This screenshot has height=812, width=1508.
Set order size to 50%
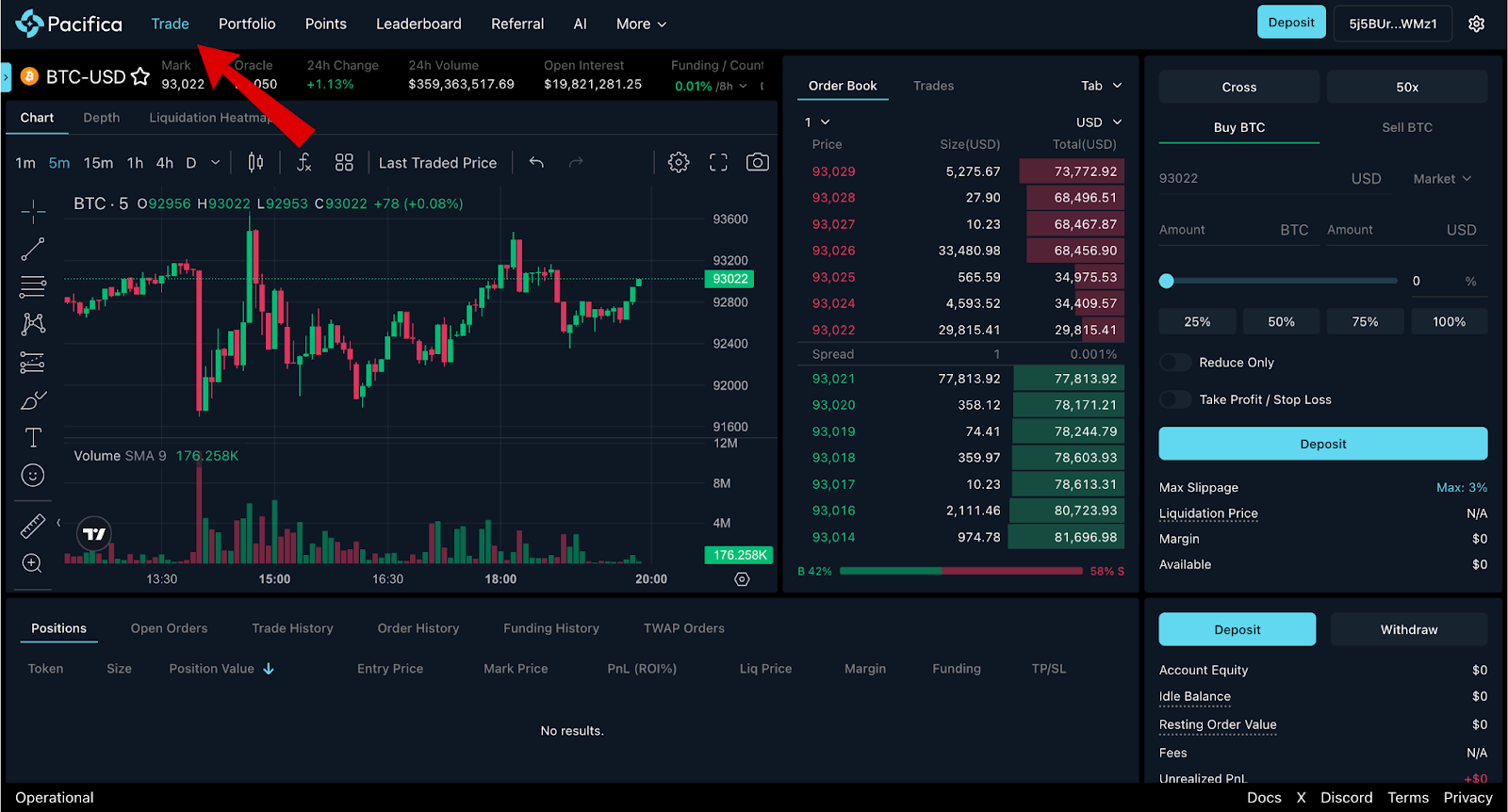pyautogui.click(x=1281, y=321)
